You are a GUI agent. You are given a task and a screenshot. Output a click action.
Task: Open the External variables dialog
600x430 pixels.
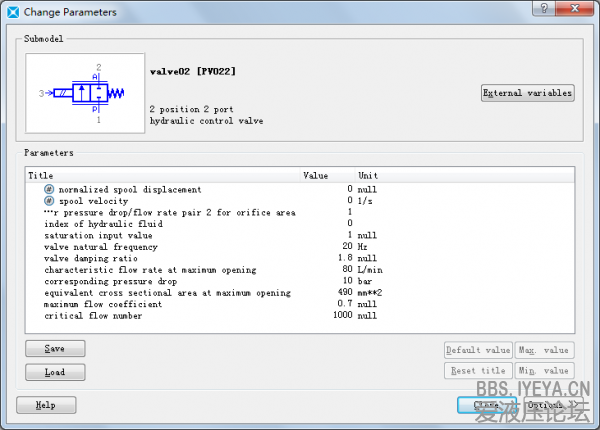coord(528,93)
